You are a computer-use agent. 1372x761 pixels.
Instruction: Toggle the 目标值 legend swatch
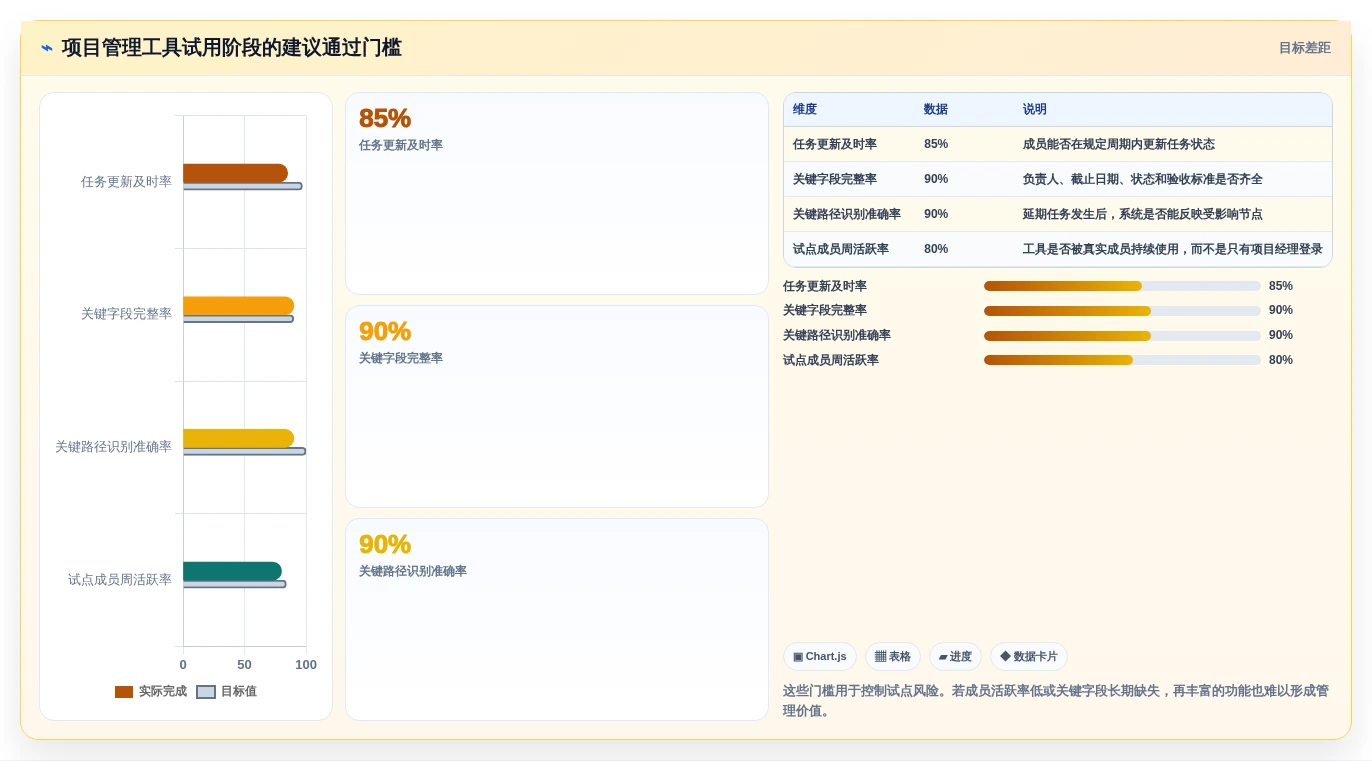pyautogui.click(x=206, y=692)
